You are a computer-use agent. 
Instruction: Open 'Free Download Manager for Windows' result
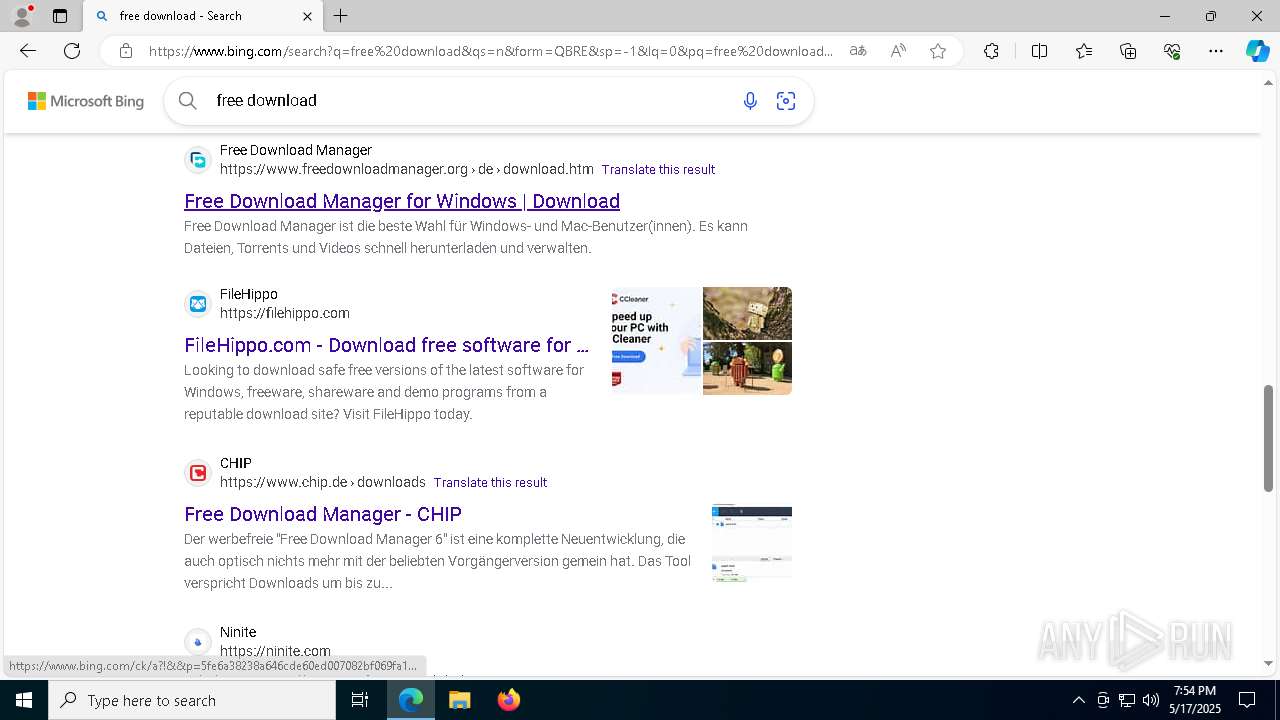tap(402, 201)
